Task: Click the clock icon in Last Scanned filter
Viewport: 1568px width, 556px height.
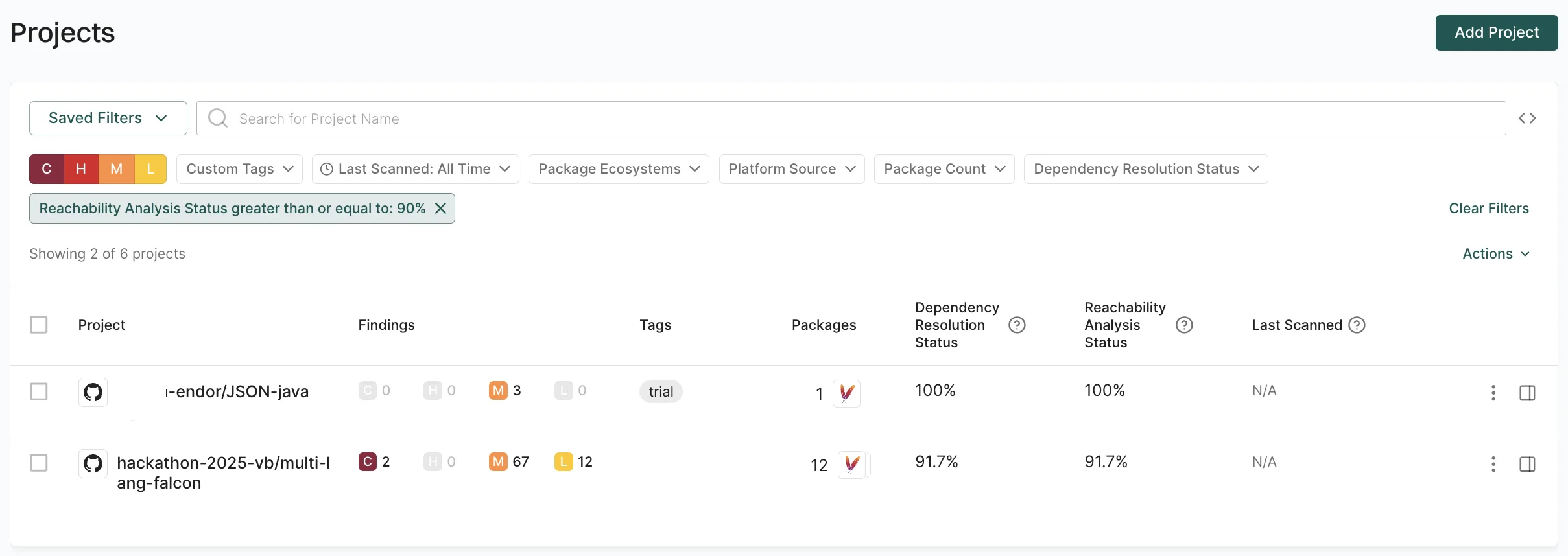Action: click(327, 169)
